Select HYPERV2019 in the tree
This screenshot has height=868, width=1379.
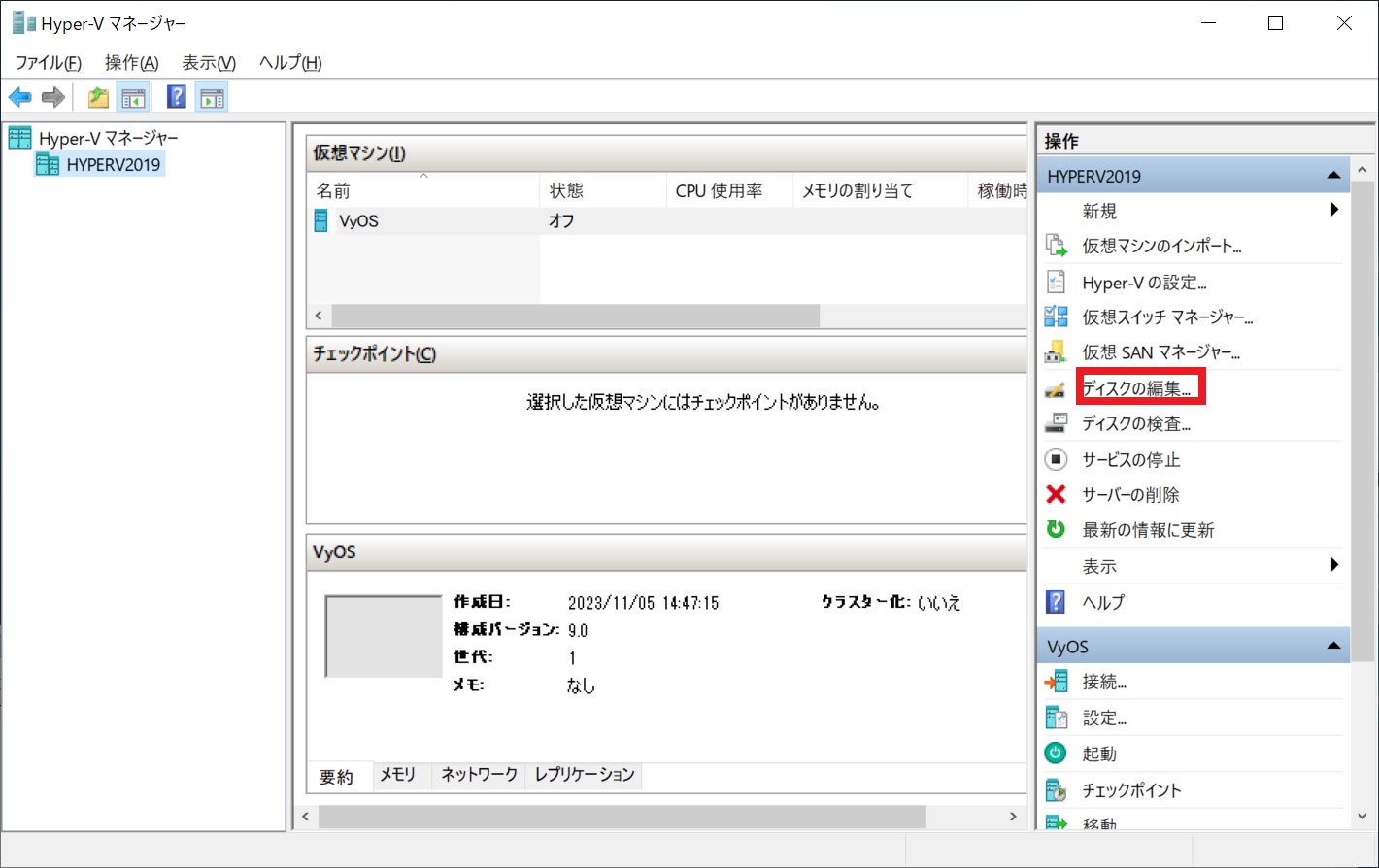(114, 164)
